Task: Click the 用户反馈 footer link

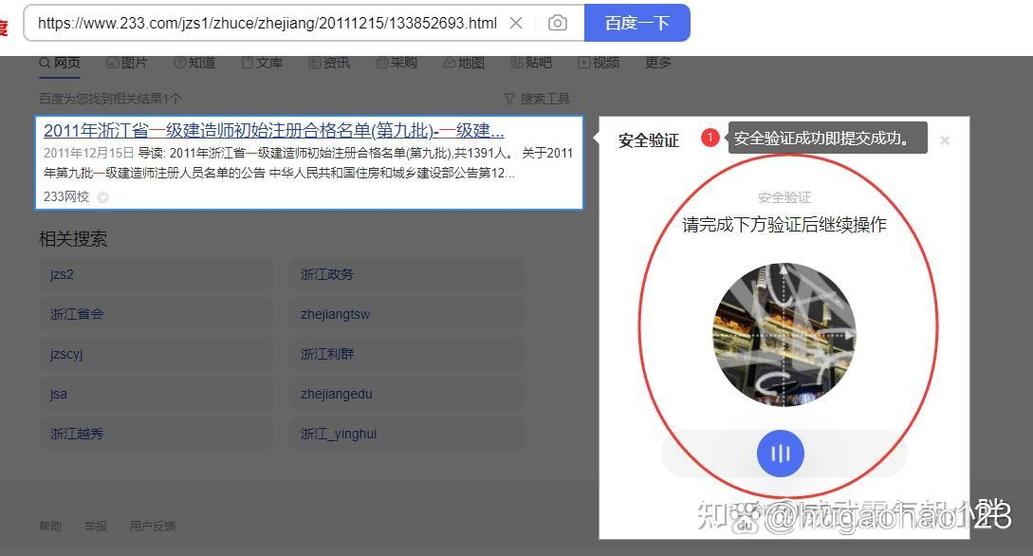Action: click(x=153, y=526)
